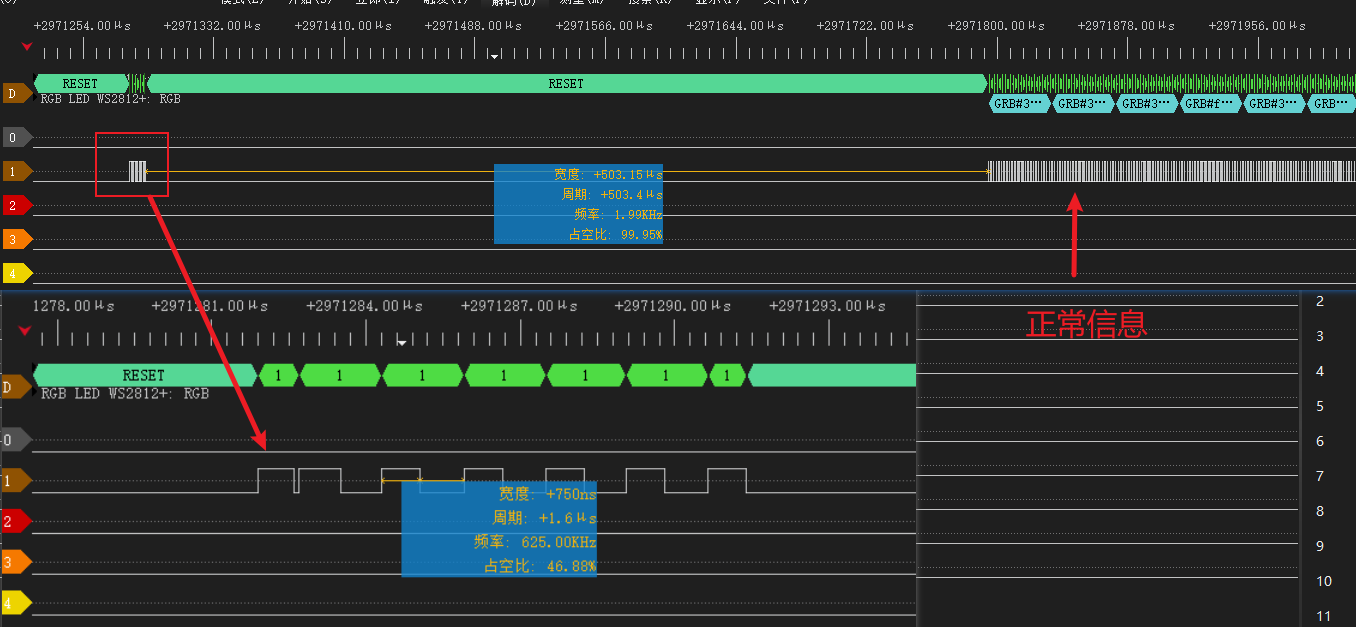Click the 625.00KHz frequency measurement box

click(x=499, y=542)
